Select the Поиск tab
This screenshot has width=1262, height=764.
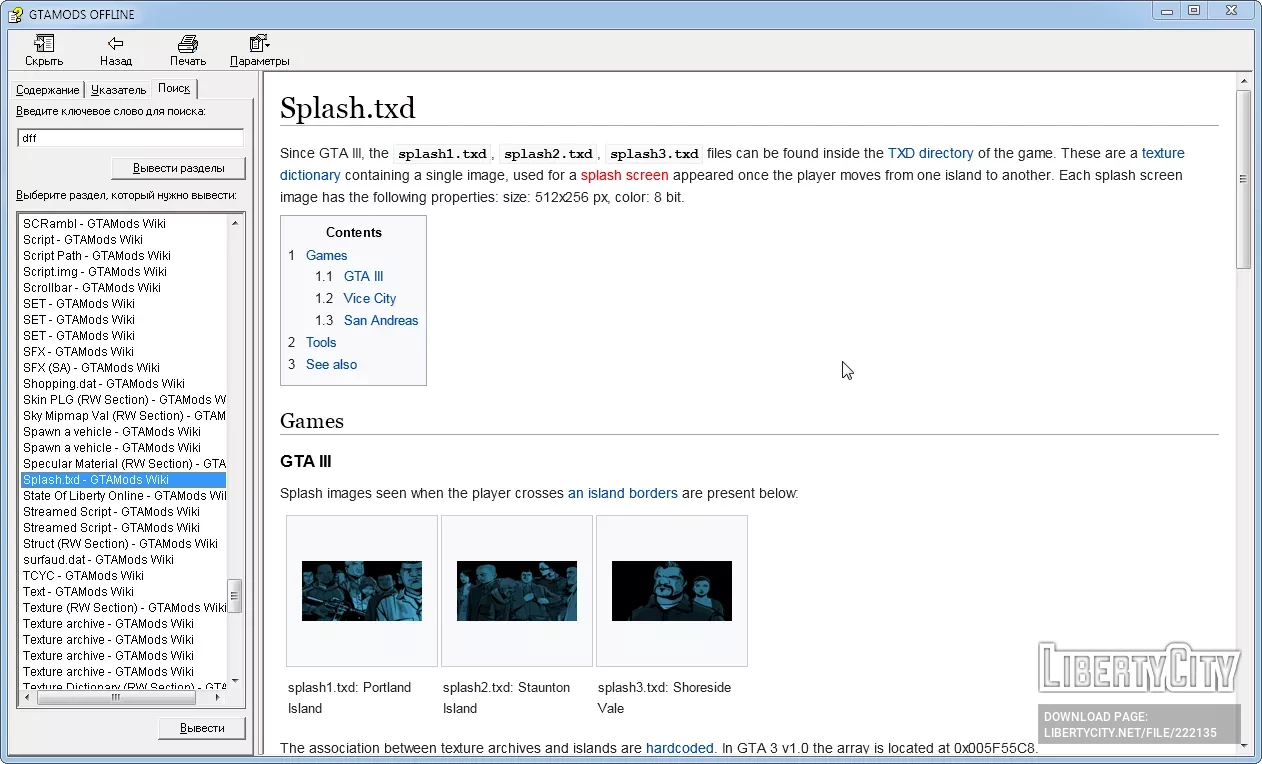(174, 88)
